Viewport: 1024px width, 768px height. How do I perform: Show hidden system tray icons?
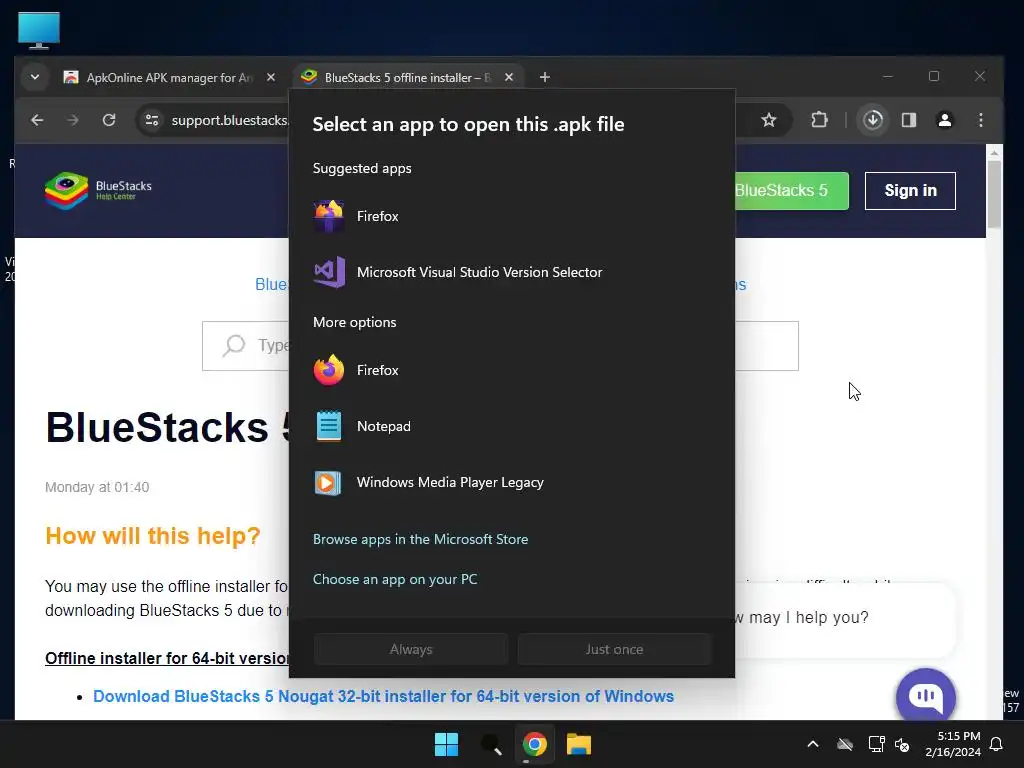[813, 744]
